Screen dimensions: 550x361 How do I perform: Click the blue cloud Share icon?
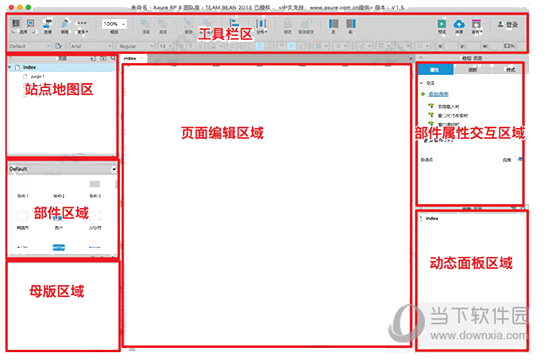coord(459,24)
